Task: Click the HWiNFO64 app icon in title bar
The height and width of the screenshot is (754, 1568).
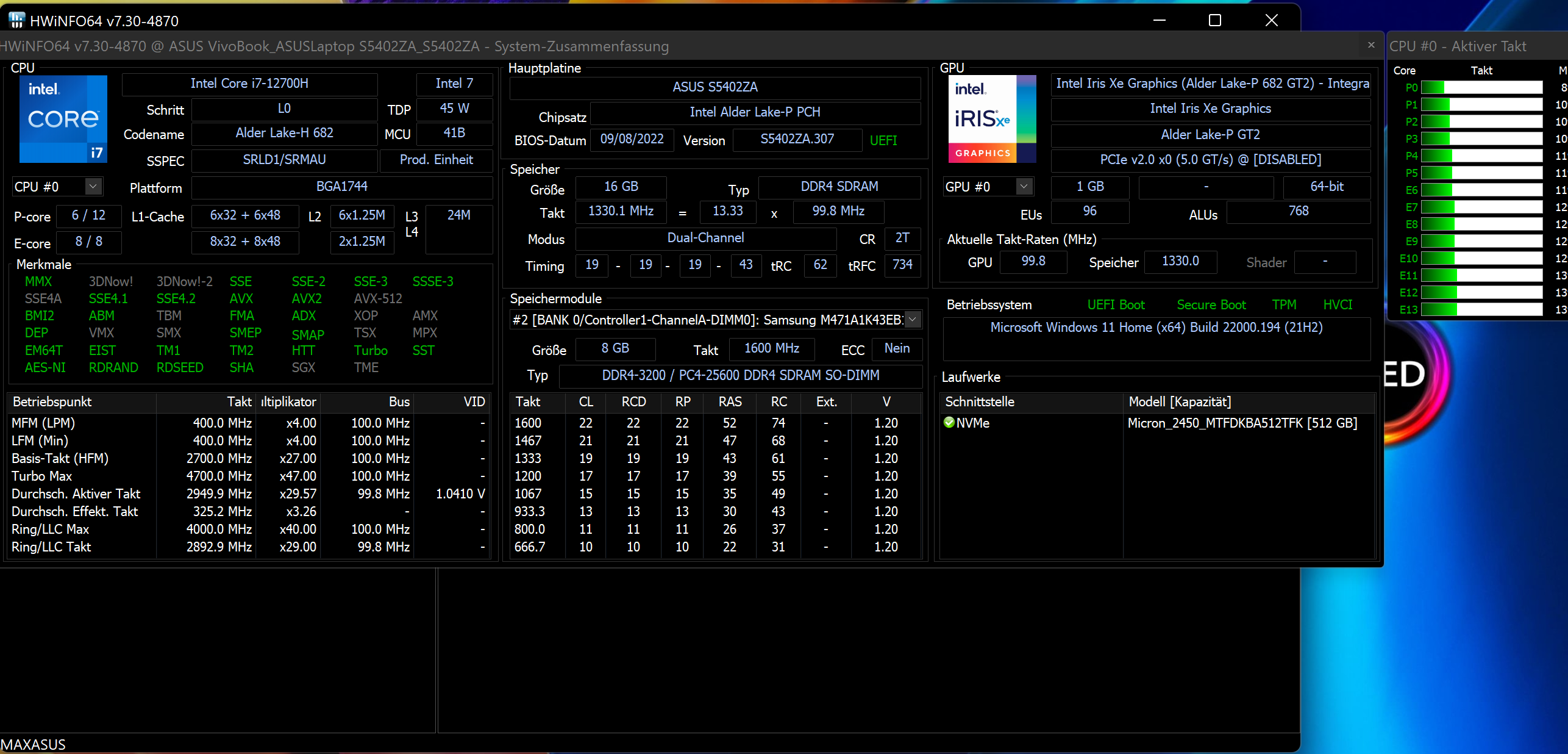Action: coord(16,21)
